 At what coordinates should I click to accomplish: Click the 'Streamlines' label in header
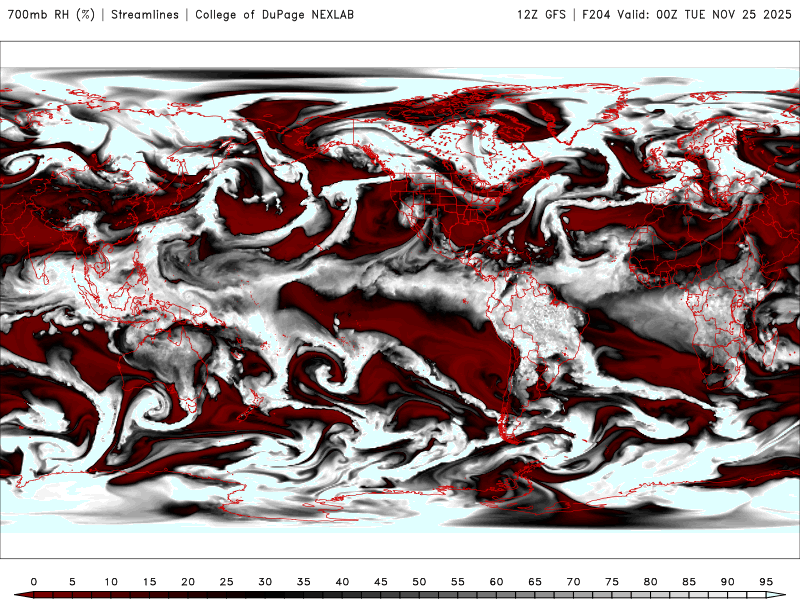145,14
